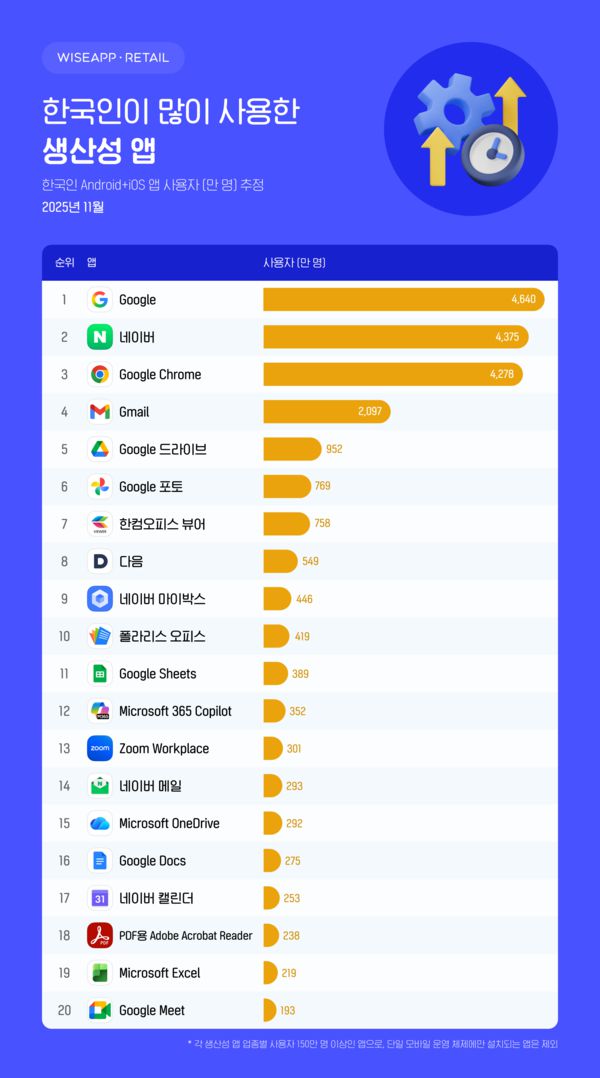
Task: Click the Google Photos pinwheel icon
Action: (99, 487)
